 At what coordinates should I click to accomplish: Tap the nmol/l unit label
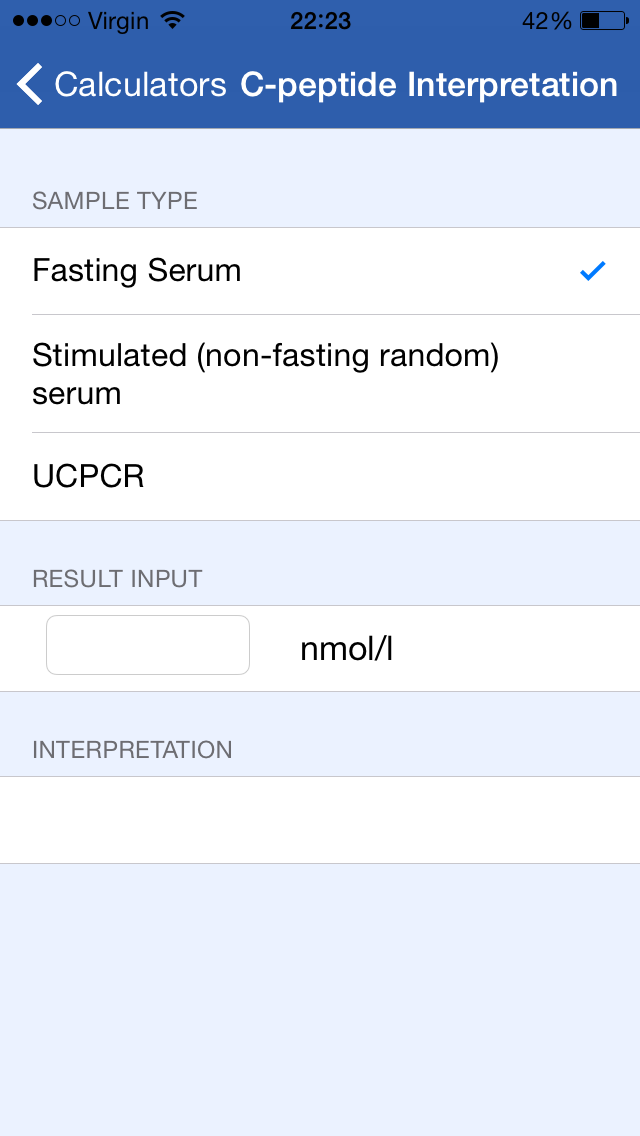(347, 650)
